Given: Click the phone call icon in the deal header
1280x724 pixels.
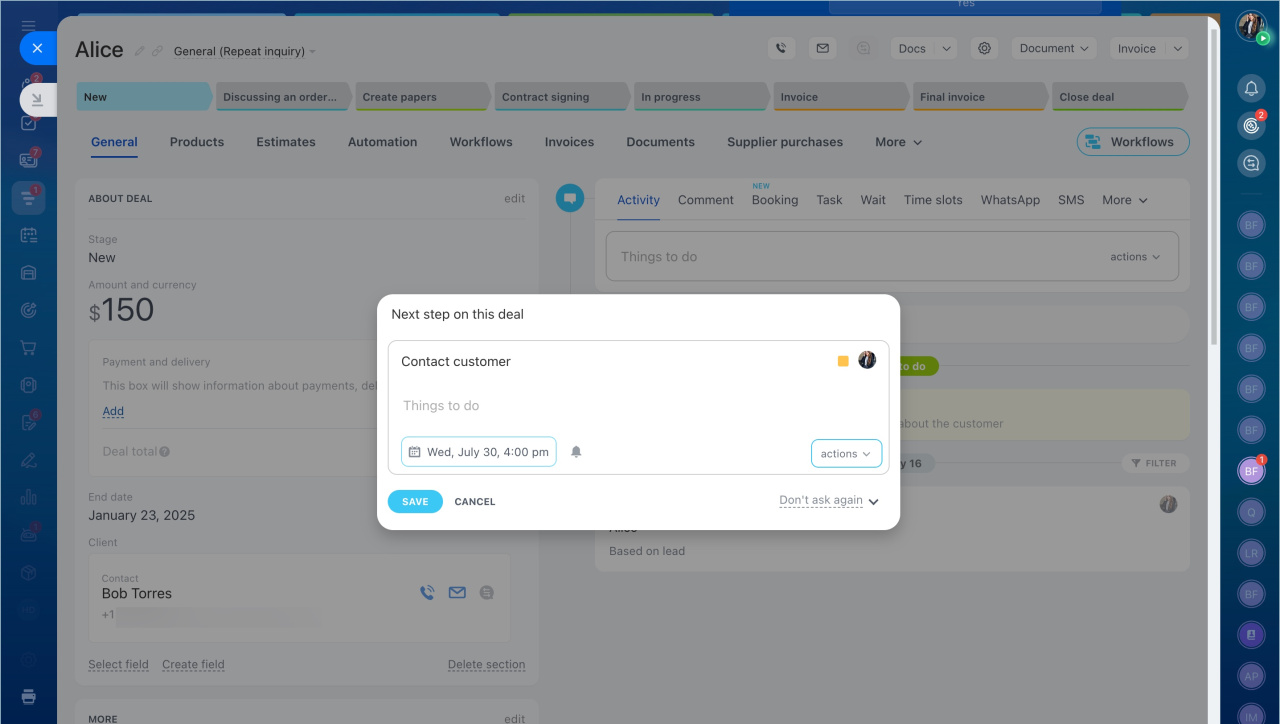Looking at the screenshot, I should coord(781,48).
